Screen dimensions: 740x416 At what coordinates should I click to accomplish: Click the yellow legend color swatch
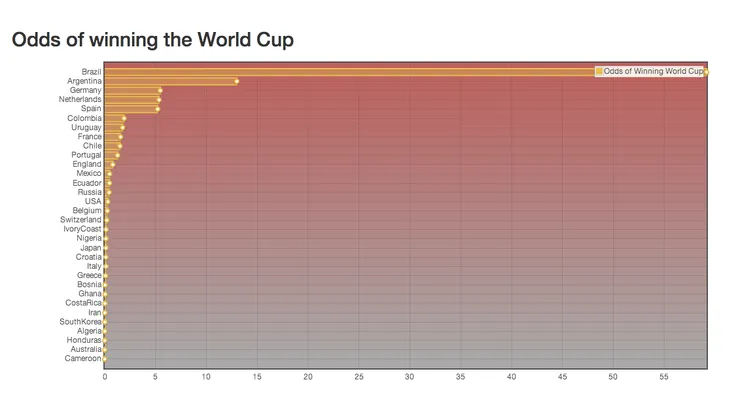tap(599, 72)
